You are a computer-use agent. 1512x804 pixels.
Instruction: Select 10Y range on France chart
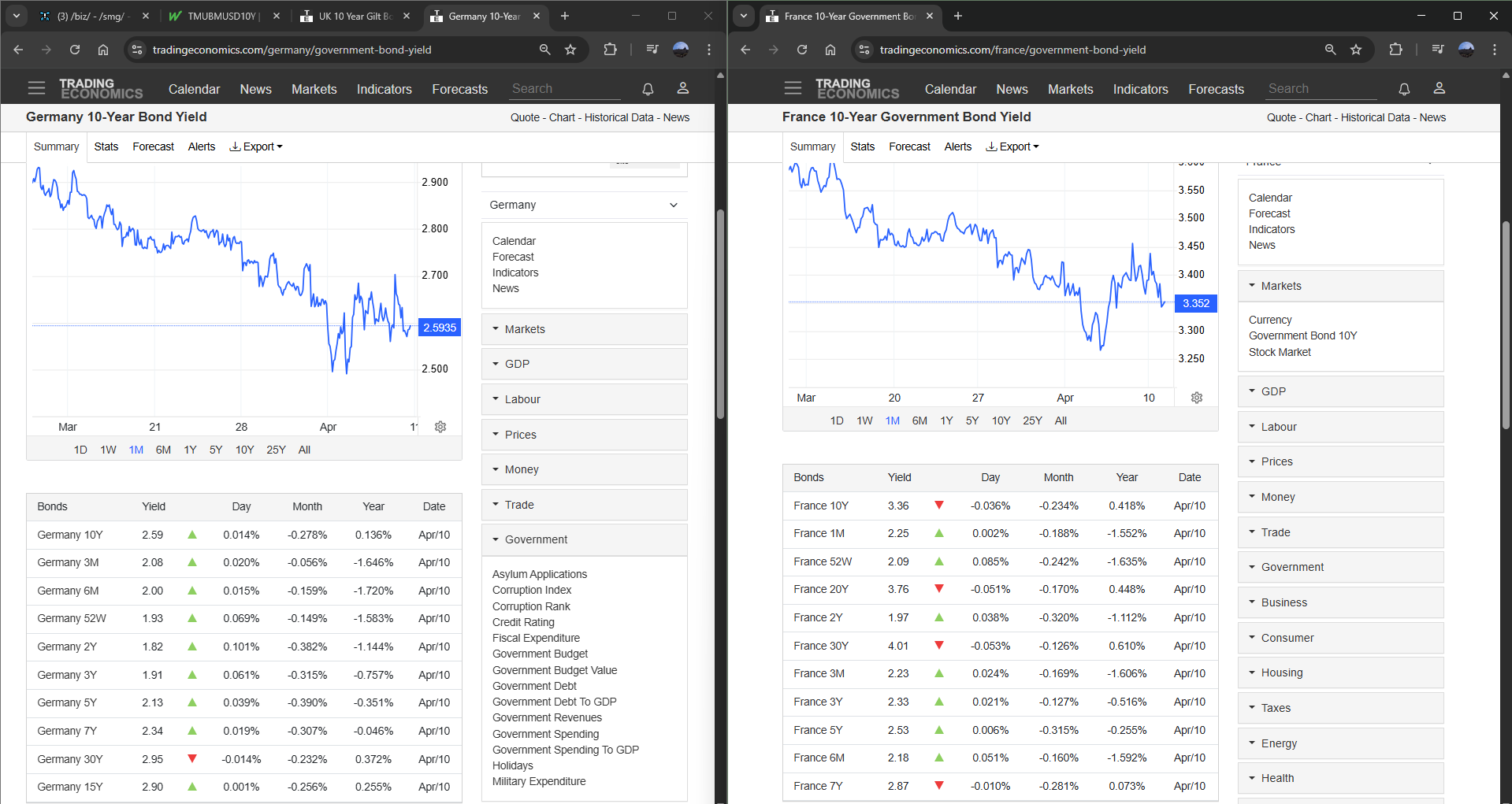pyautogui.click(x=1001, y=421)
